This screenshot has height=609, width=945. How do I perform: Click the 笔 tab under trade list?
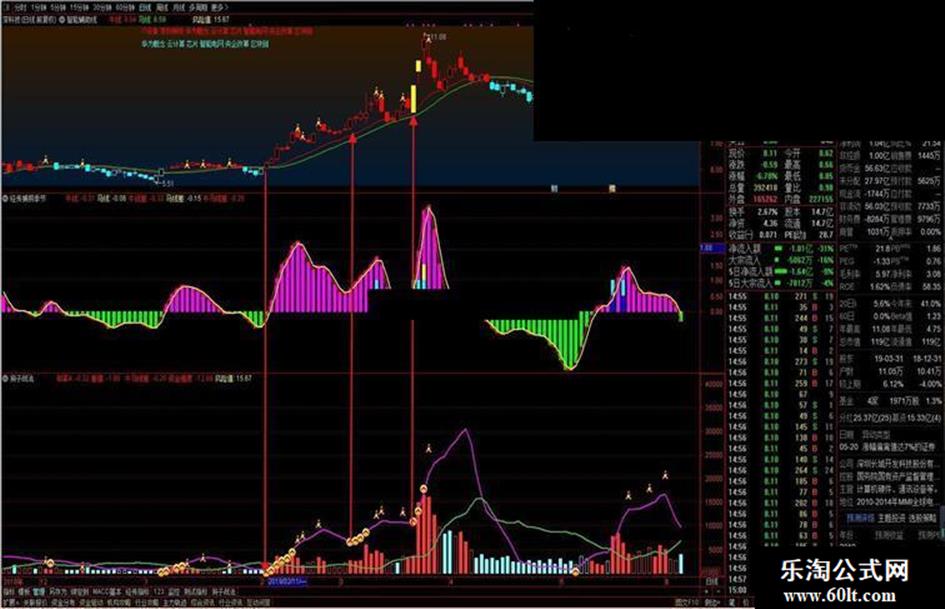point(732,602)
